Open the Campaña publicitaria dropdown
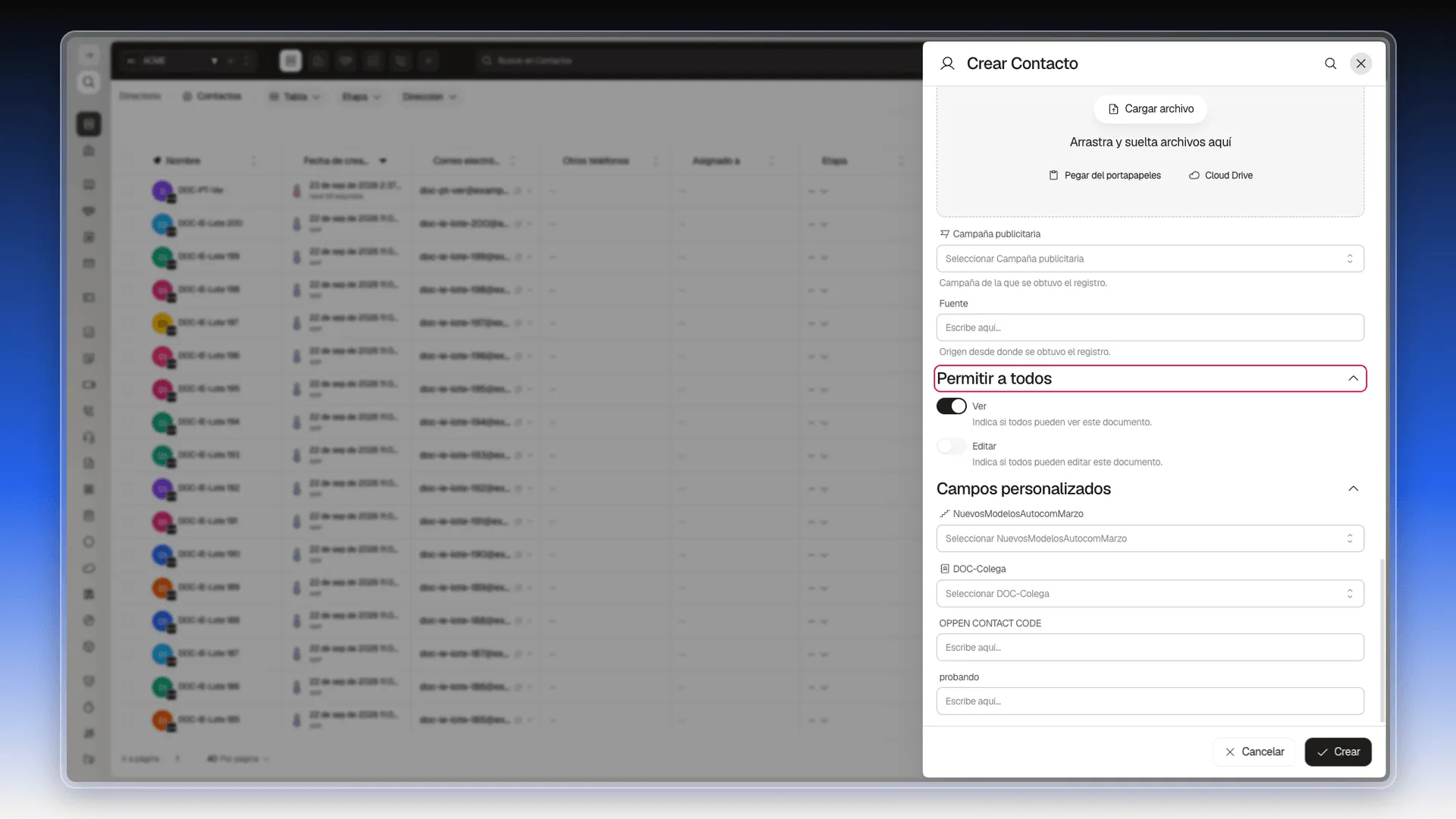Image resolution: width=1456 pixels, height=819 pixels. (x=1150, y=259)
